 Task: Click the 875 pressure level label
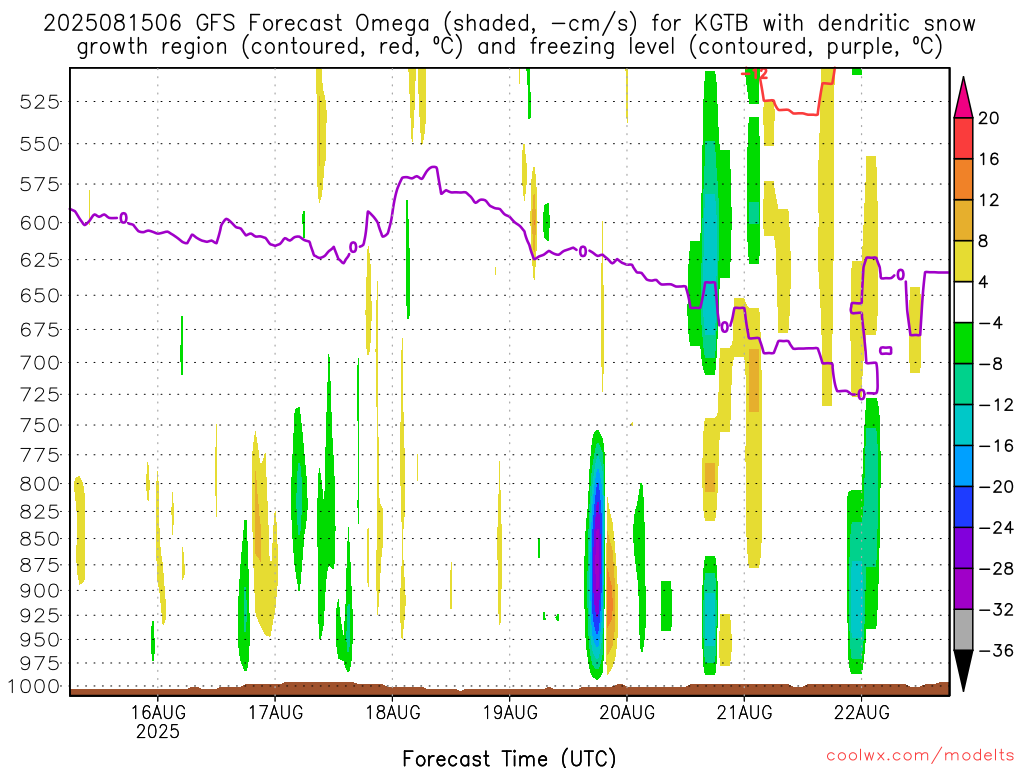click(x=39, y=565)
